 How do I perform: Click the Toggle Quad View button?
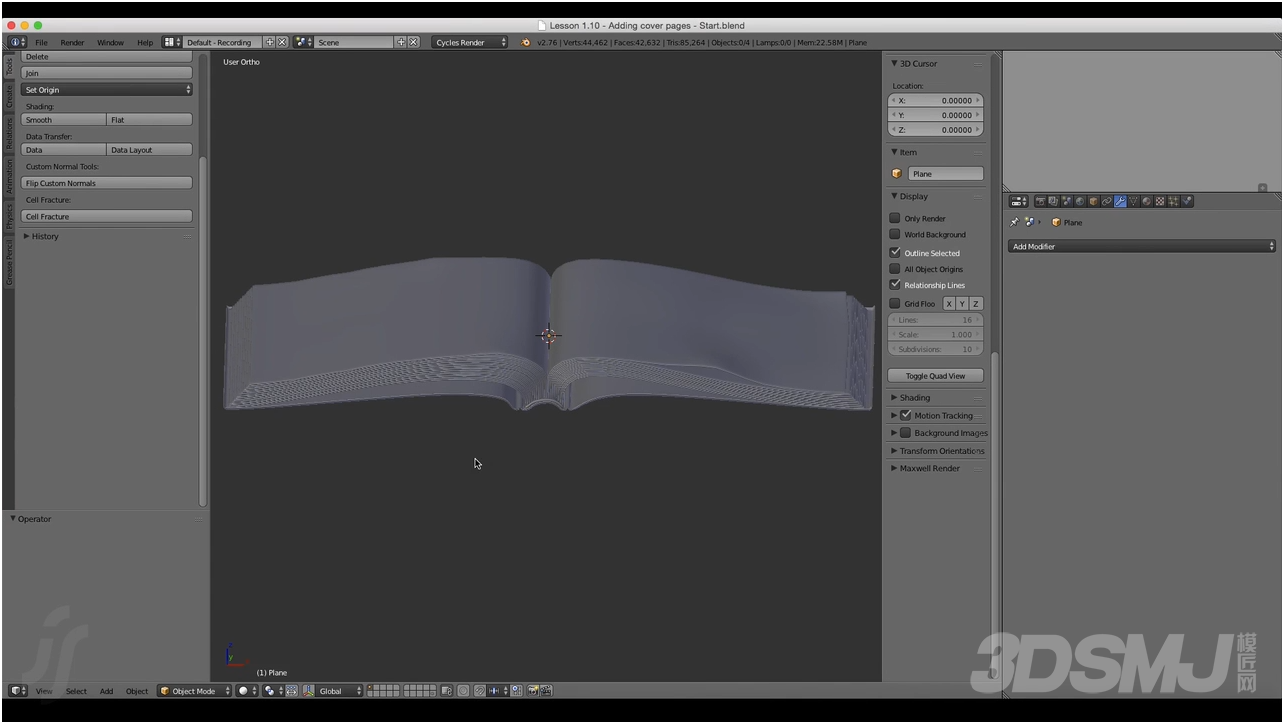936,375
